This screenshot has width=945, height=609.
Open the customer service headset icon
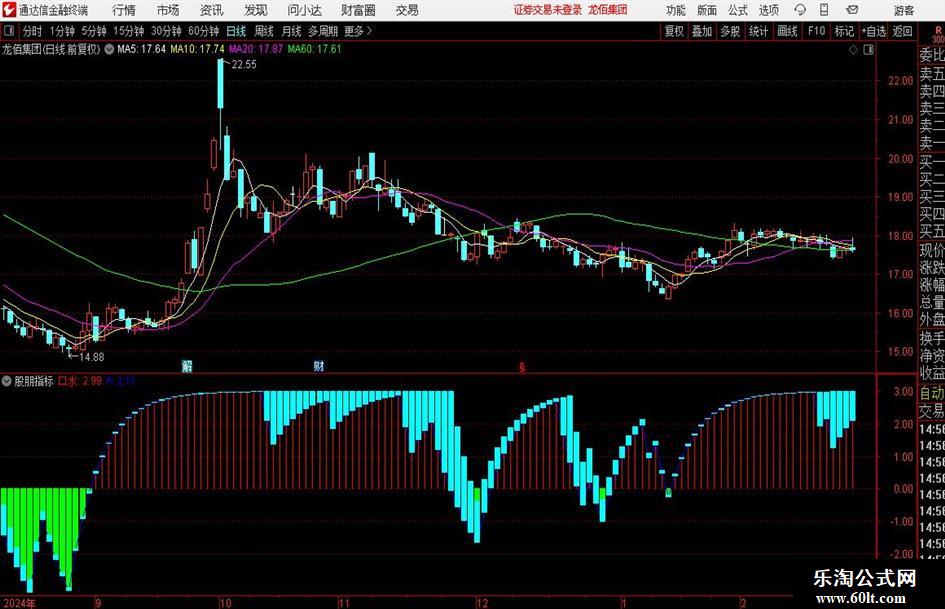[800, 10]
